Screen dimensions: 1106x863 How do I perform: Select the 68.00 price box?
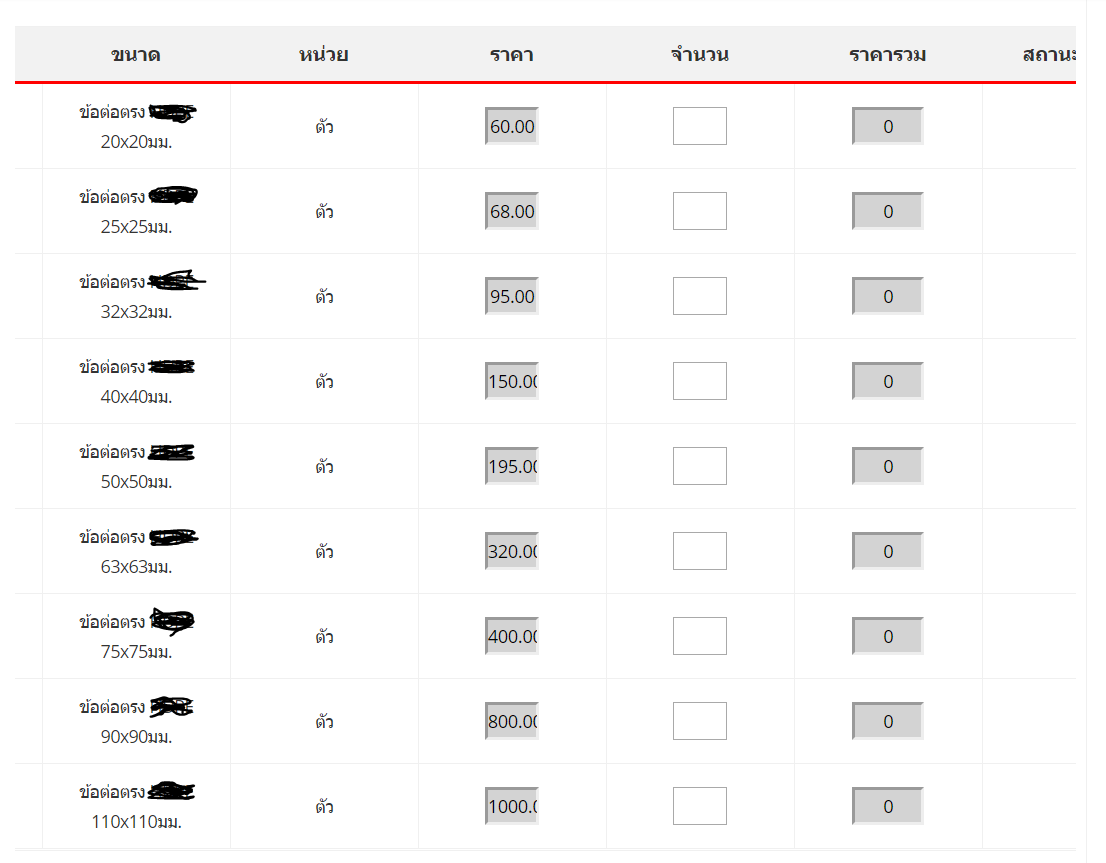point(511,211)
